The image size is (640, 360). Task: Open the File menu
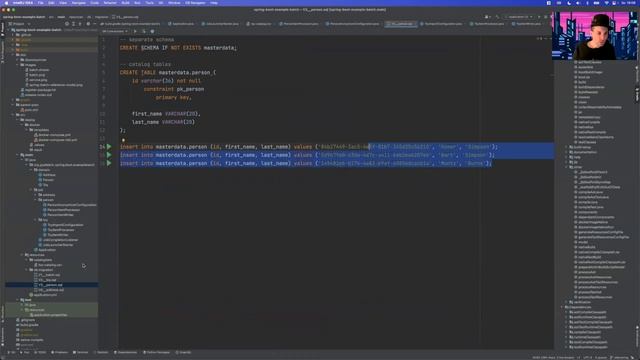click(x=40, y=3)
